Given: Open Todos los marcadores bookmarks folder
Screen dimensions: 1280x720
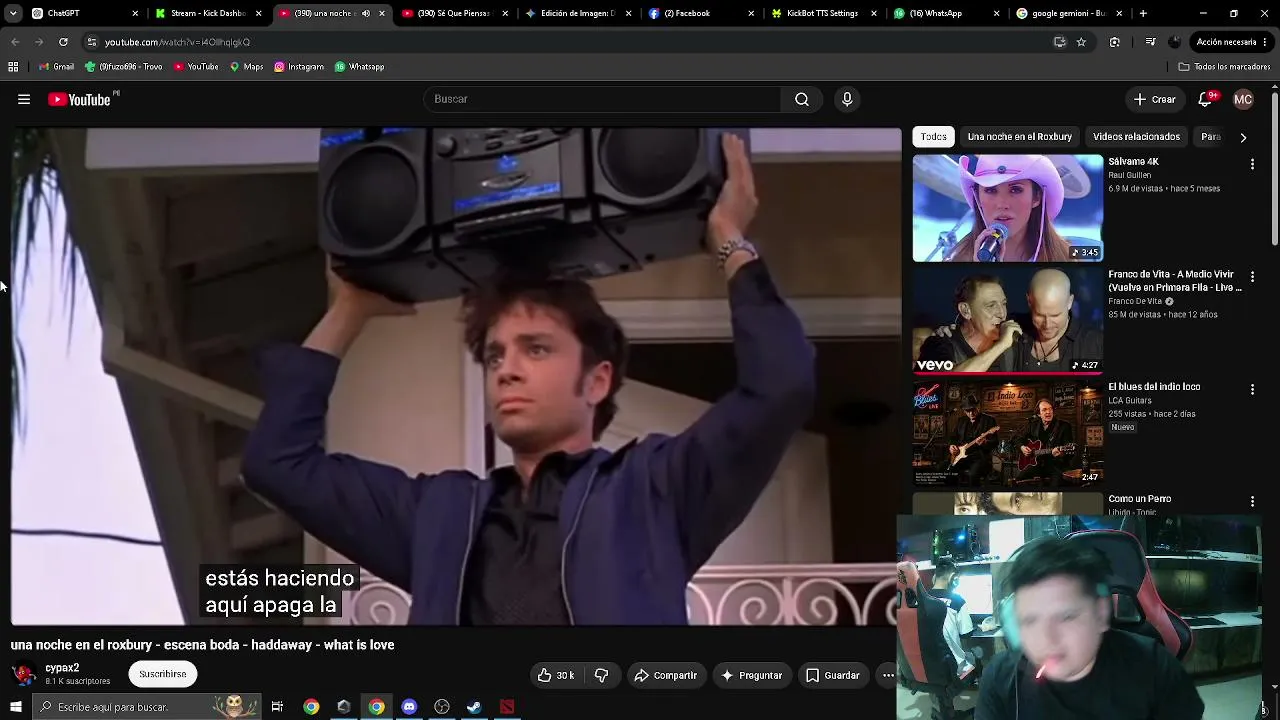Looking at the screenshot, I should coord(1224,67).
